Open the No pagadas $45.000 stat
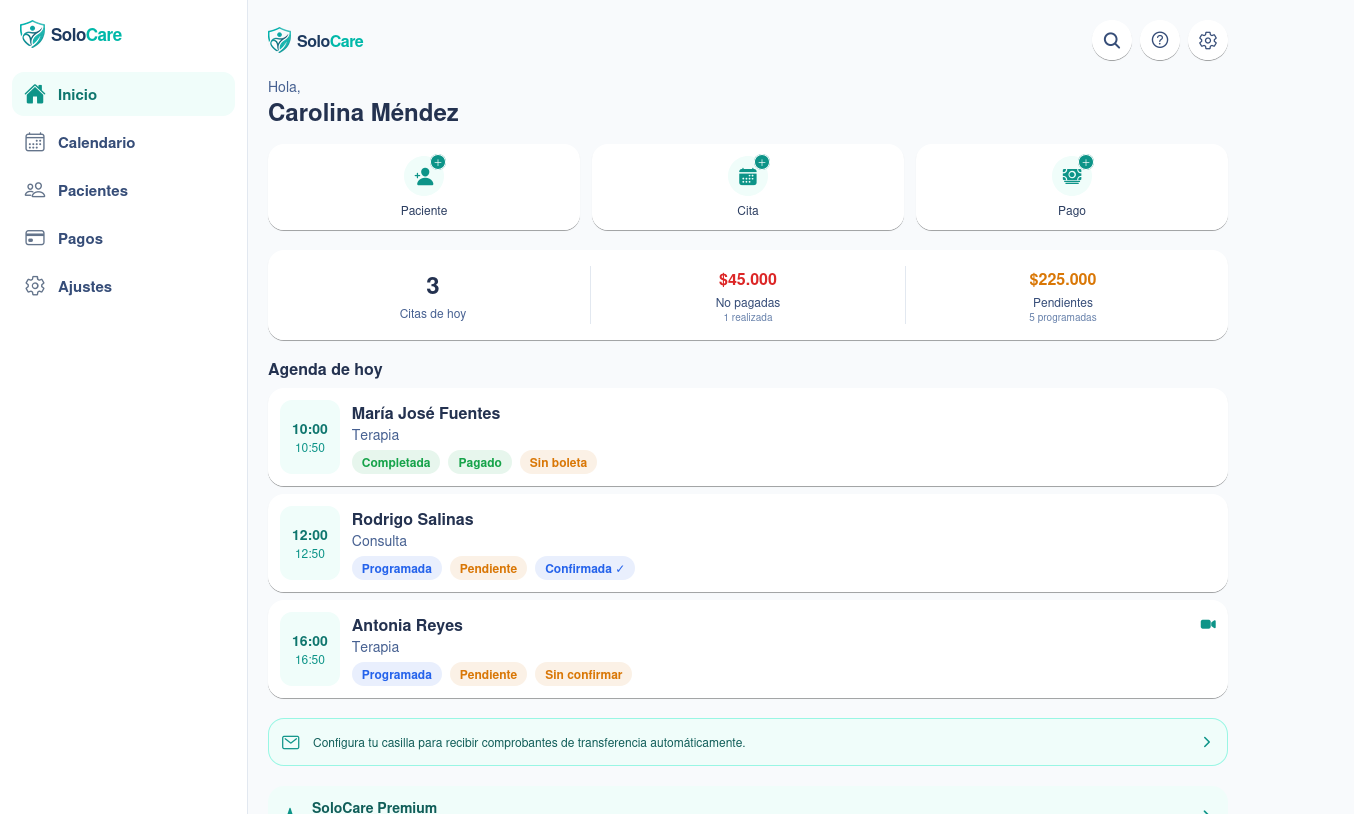Image resolution: width=1366 pixels, height=814 pixels. pos(748,296)
